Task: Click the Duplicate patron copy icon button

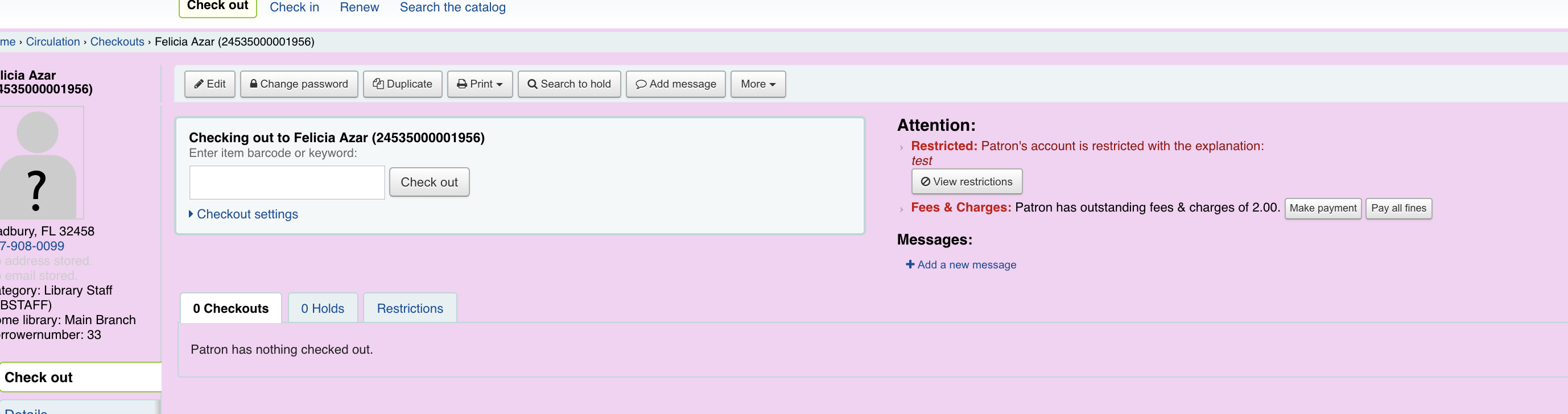Action: tap(402, 84)
